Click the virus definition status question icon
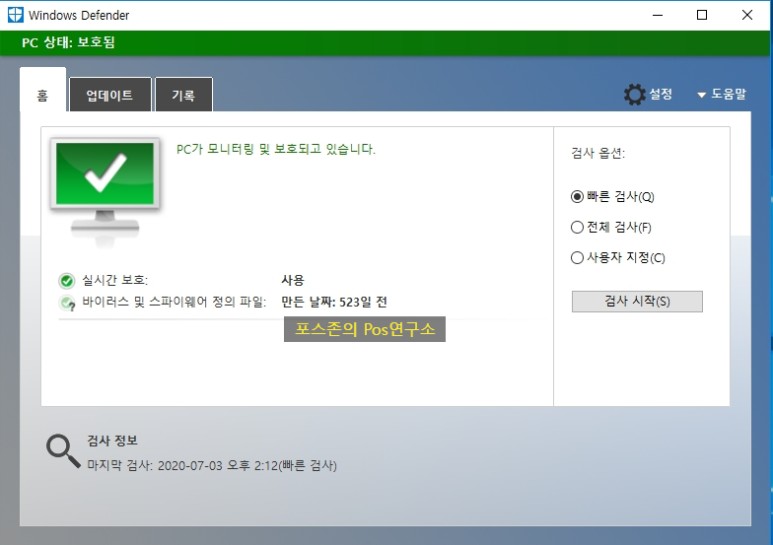 pos(67,303)
